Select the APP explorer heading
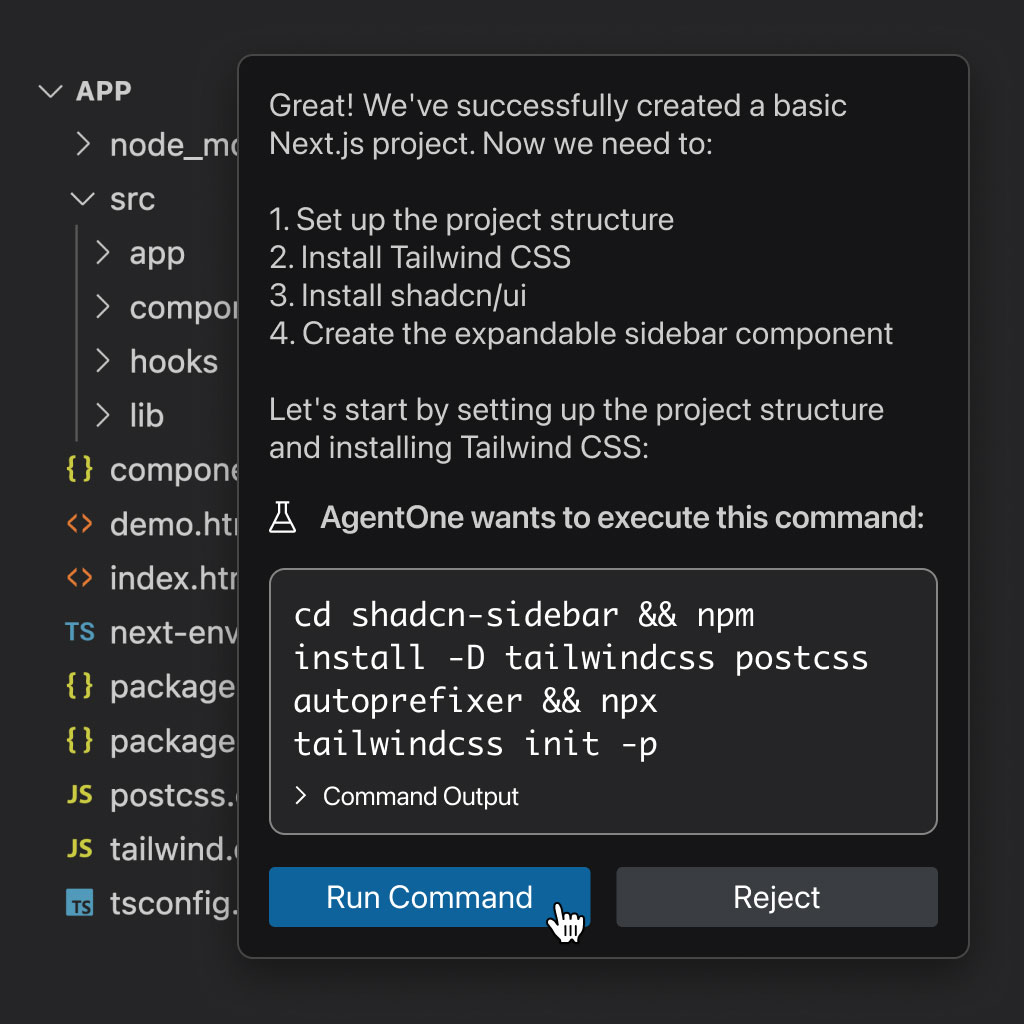This screenshot has width=1024, height=1024. 104,91
